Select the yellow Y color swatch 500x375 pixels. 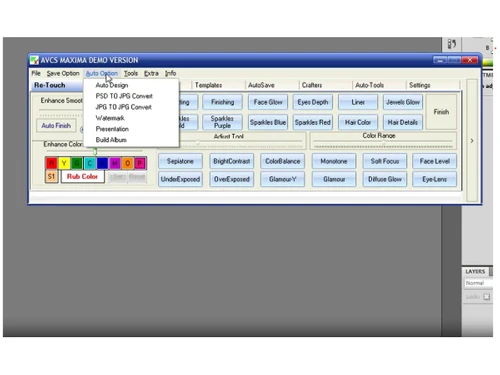tap(64, 163)
